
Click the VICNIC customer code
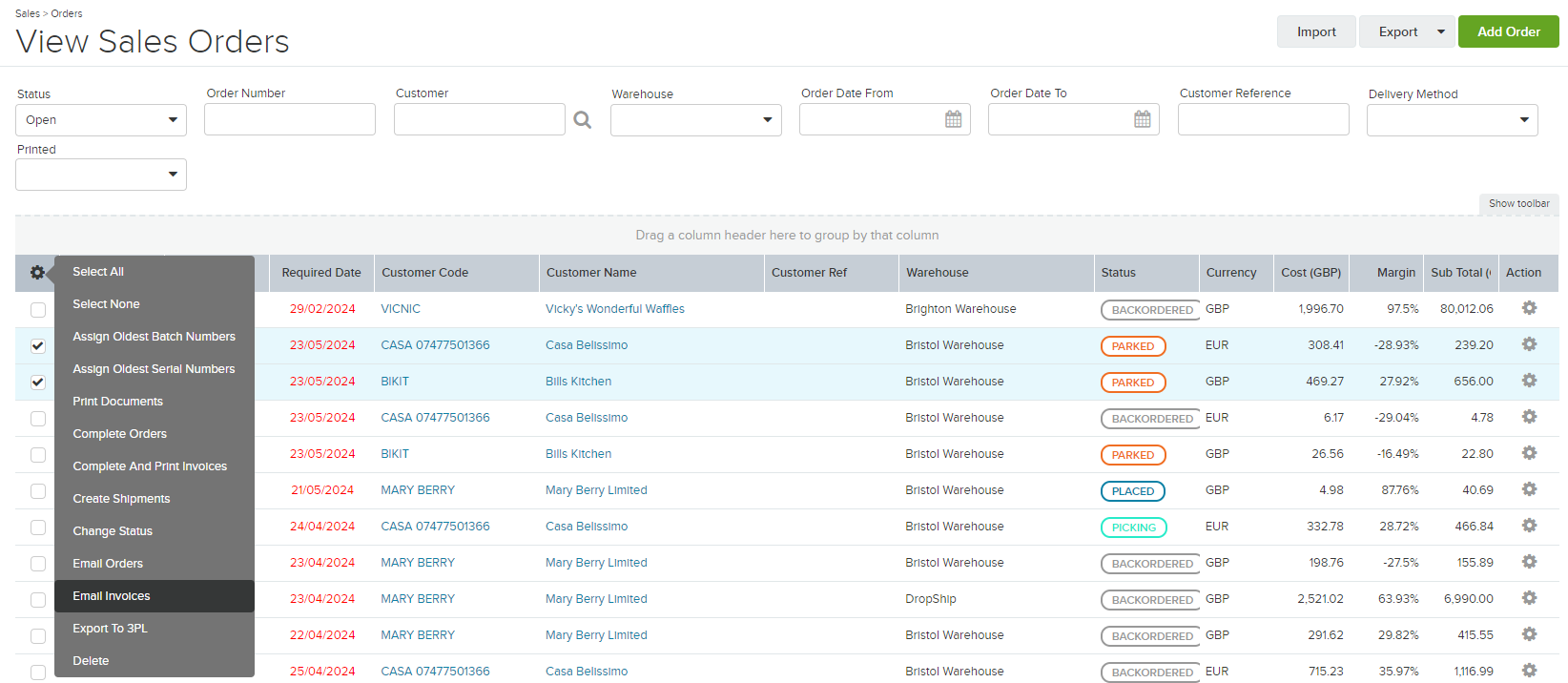401,309
